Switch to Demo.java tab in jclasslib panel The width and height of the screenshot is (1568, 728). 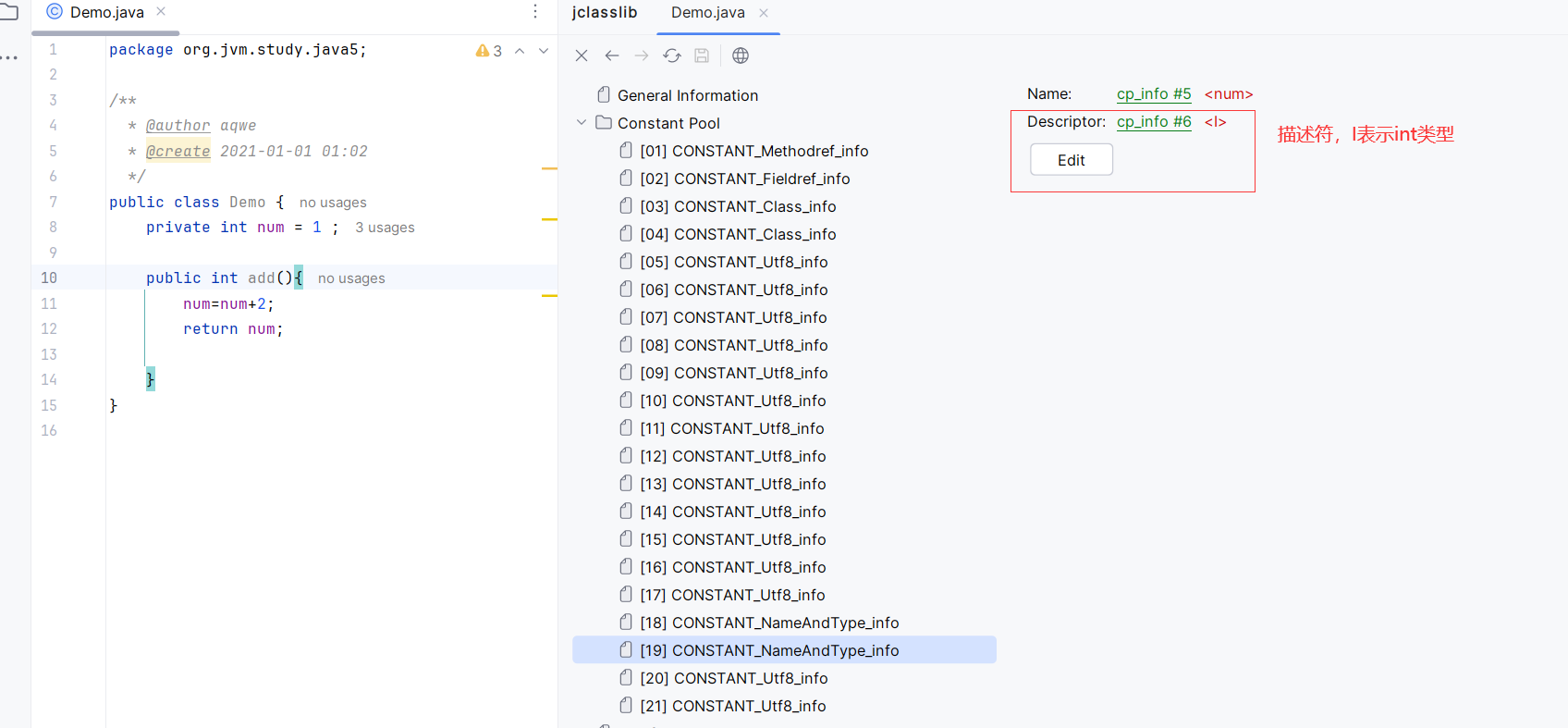(x=708, y=13)
